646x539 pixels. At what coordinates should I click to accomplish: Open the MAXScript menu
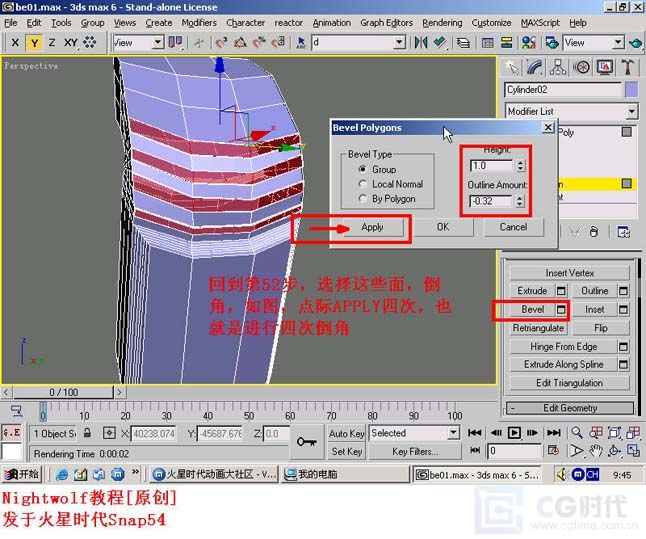[x=540, y=23]
